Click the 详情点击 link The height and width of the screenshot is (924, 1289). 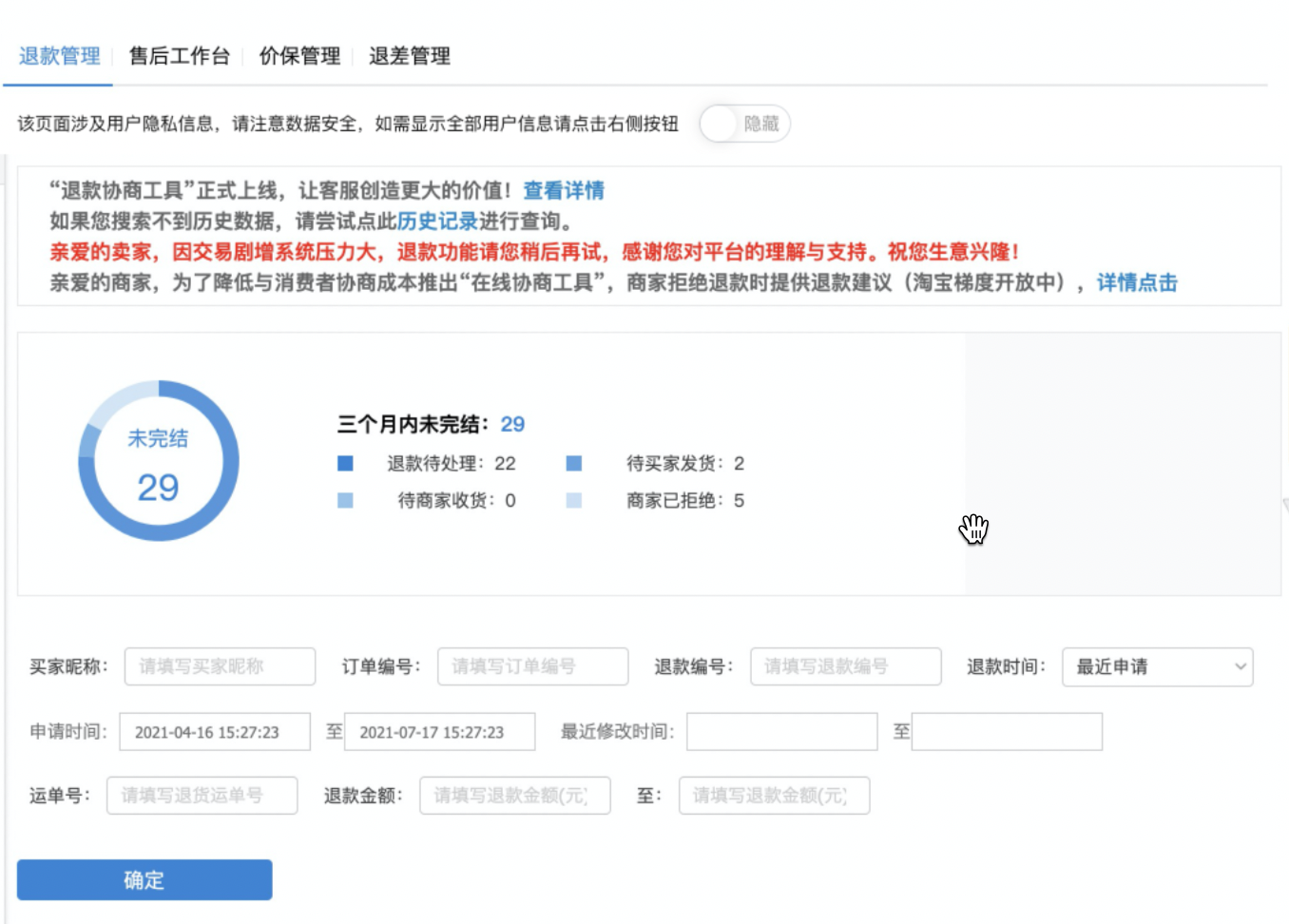(1137, 282)
